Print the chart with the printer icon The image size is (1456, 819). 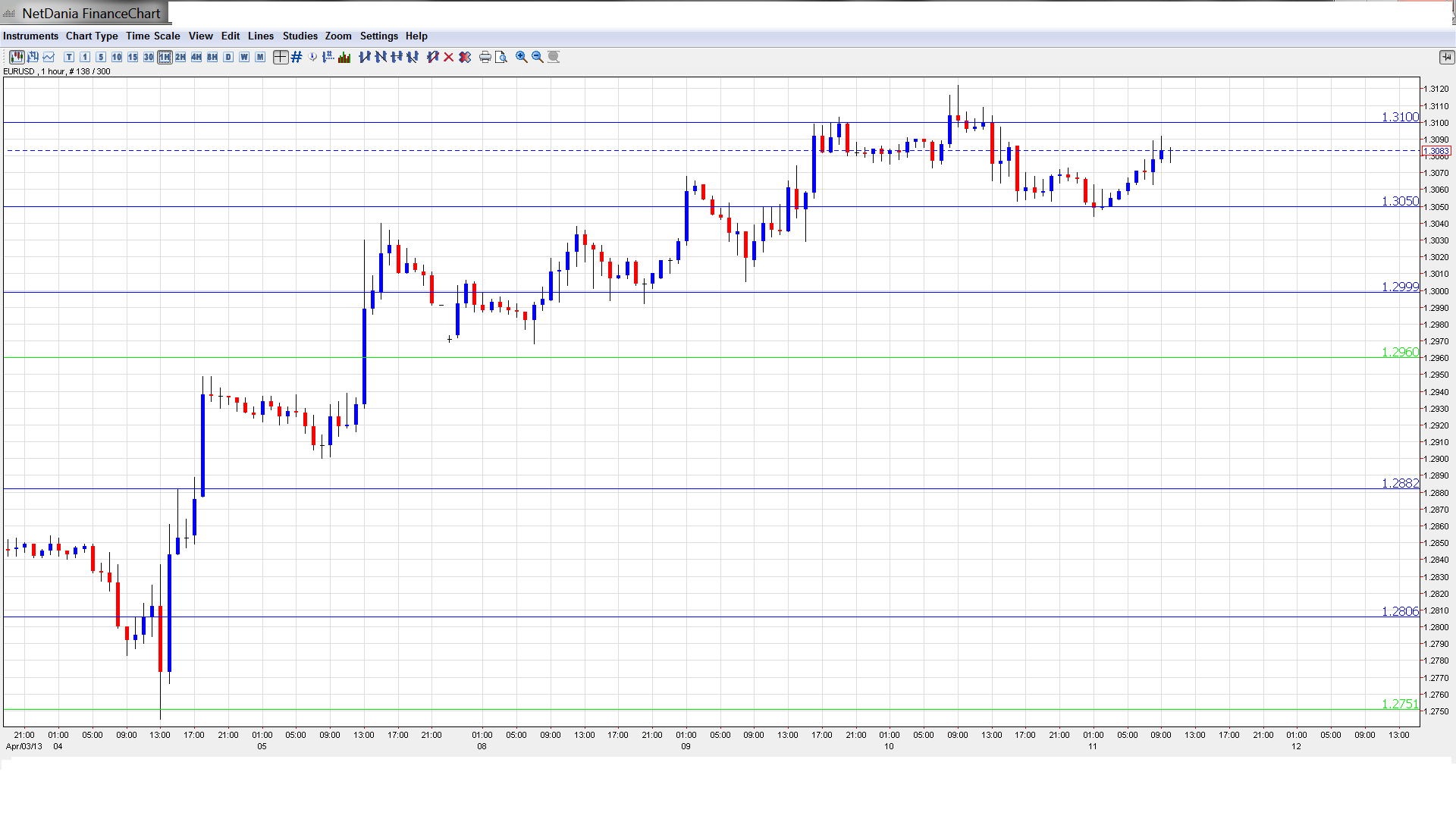485,57
